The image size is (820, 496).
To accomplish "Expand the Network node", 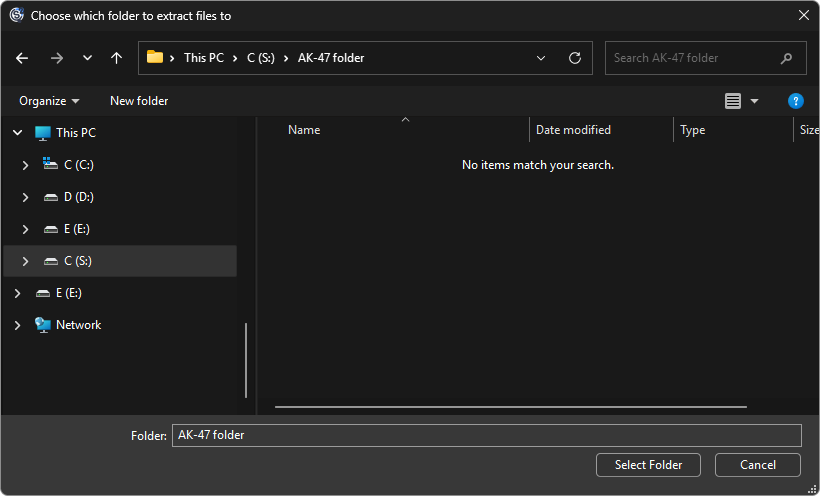I will pyautogui.click(x=17, y=325).
